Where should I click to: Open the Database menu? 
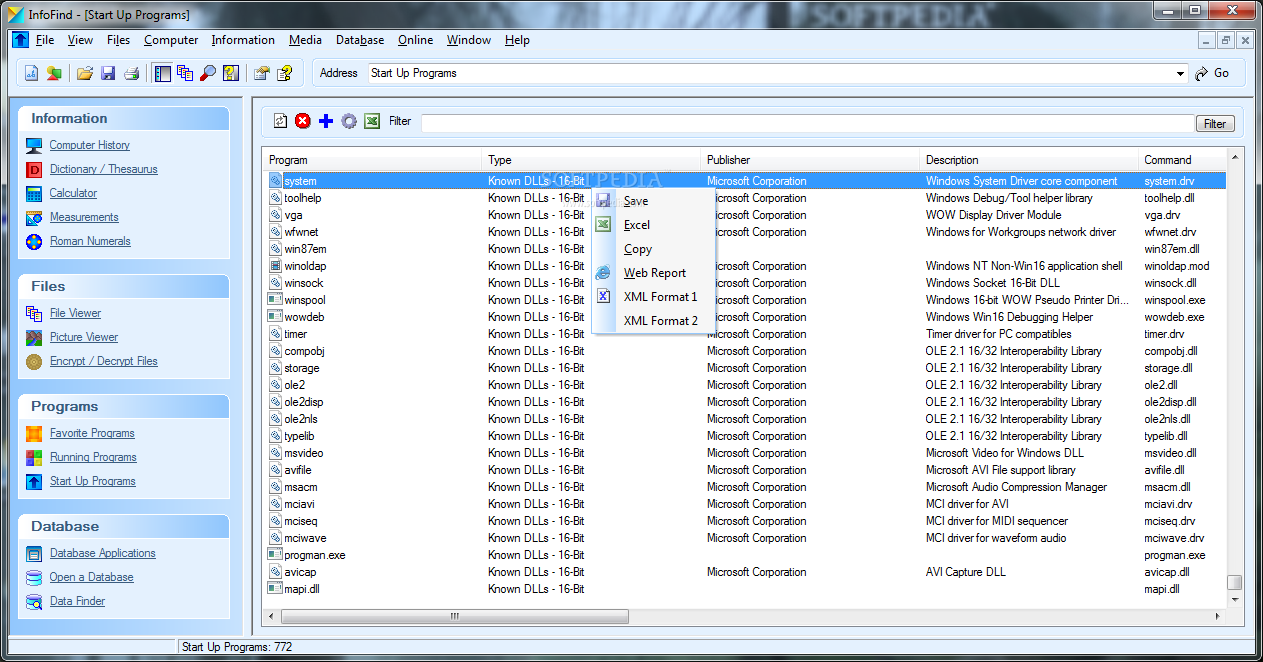(360, 40)
